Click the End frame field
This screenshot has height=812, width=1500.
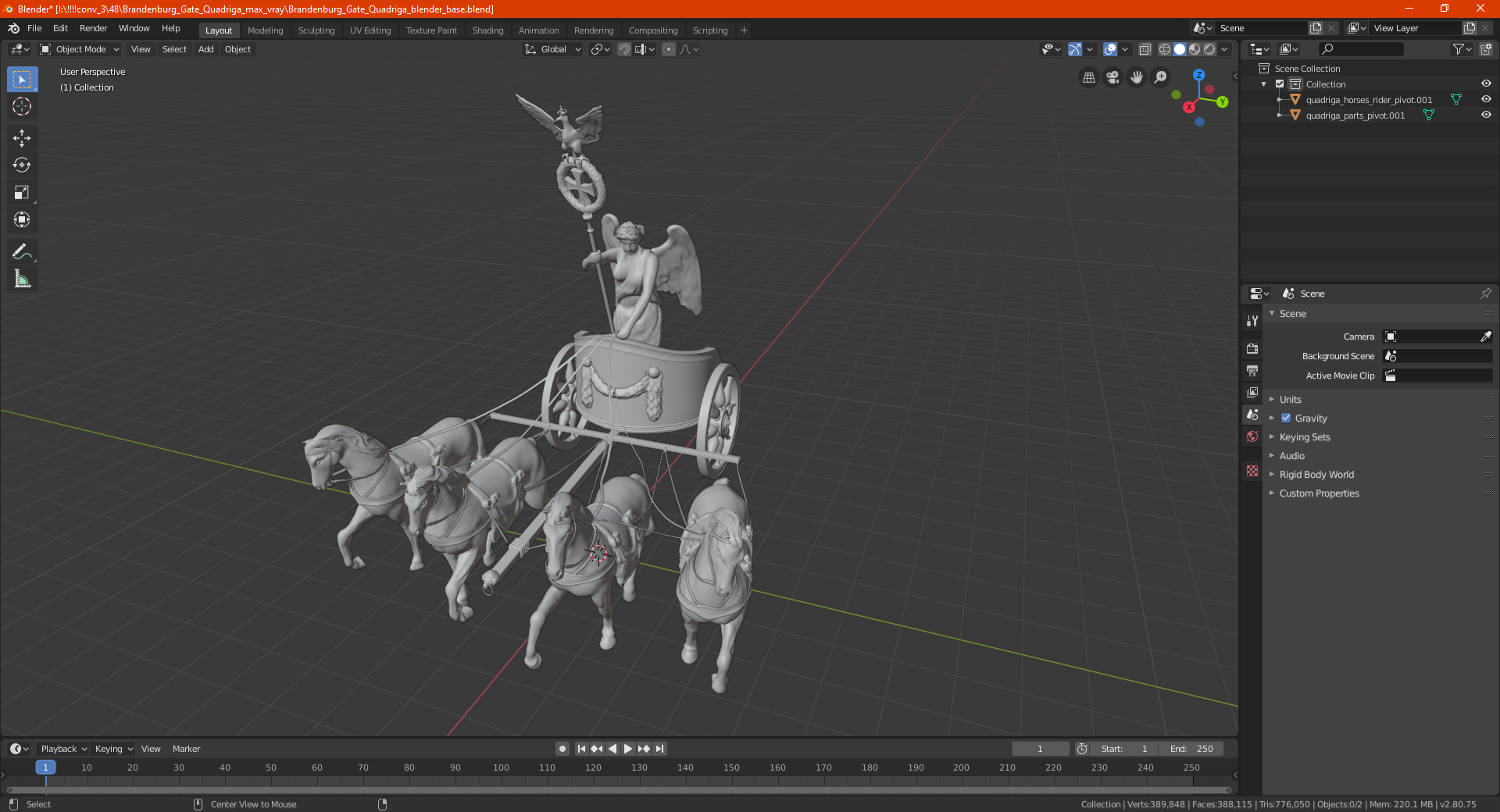point(1191,749)
